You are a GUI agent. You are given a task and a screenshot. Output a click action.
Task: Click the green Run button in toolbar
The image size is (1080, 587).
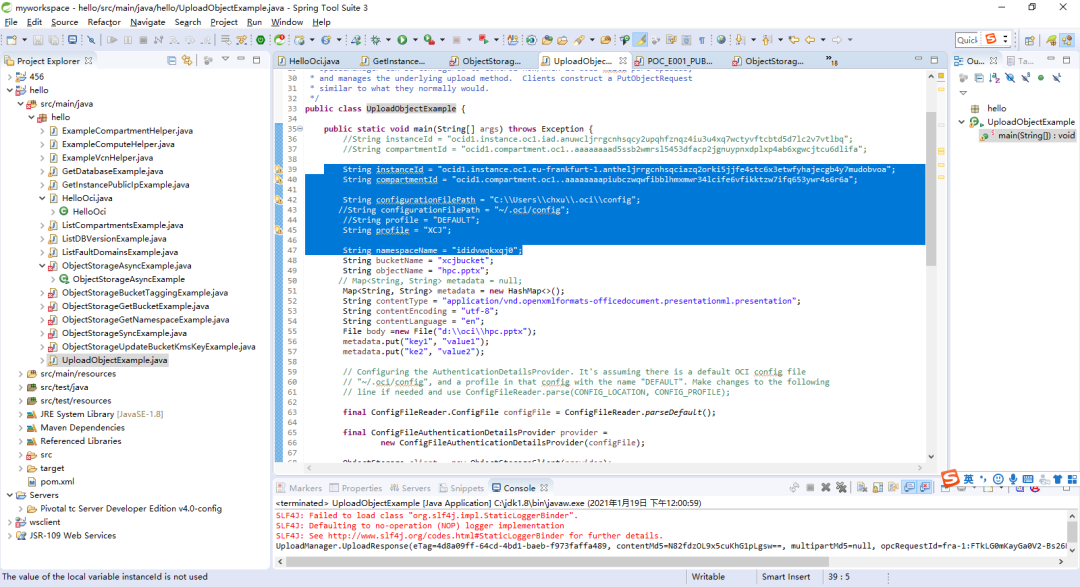coord(402,40)
